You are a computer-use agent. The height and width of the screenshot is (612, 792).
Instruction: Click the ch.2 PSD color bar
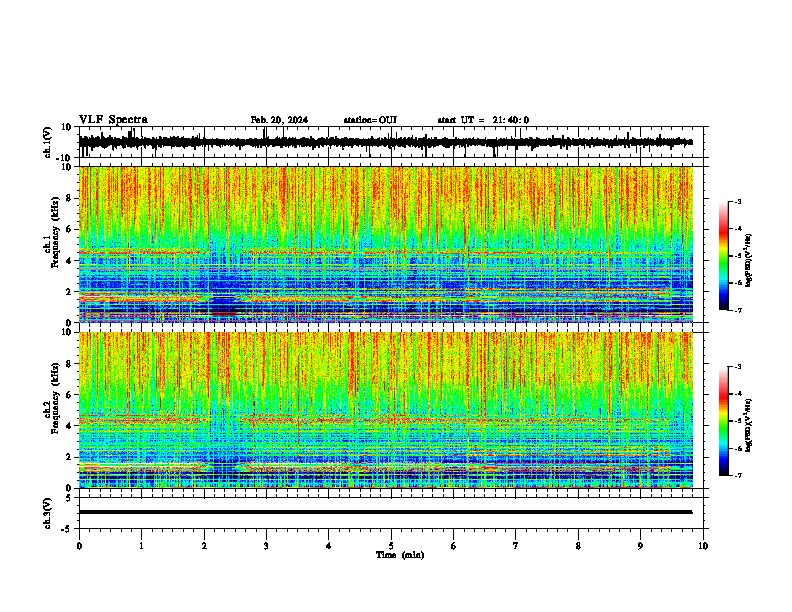(x=723, y=421)
